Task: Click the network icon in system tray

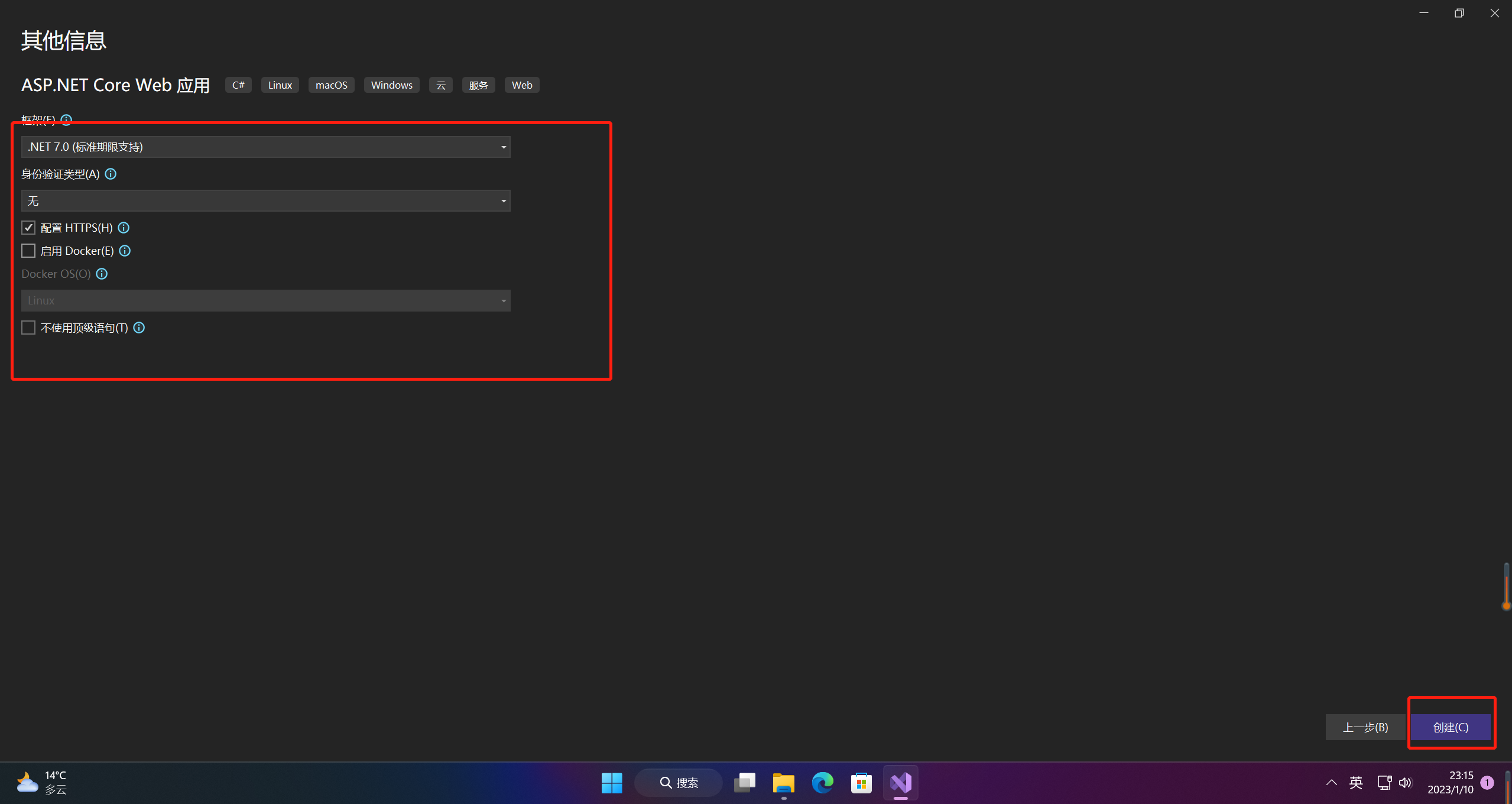Action: 1384,783
